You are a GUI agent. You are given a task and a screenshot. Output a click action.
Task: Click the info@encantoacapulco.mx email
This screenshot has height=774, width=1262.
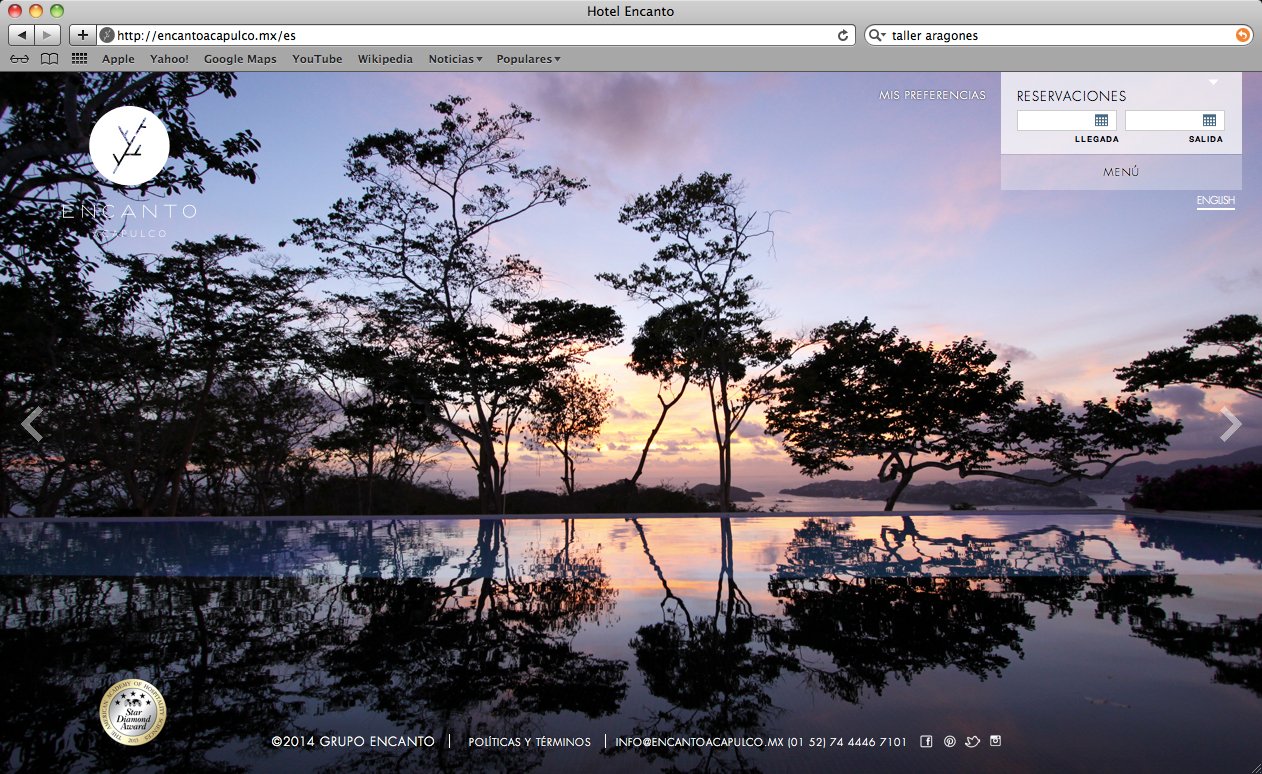699,742
